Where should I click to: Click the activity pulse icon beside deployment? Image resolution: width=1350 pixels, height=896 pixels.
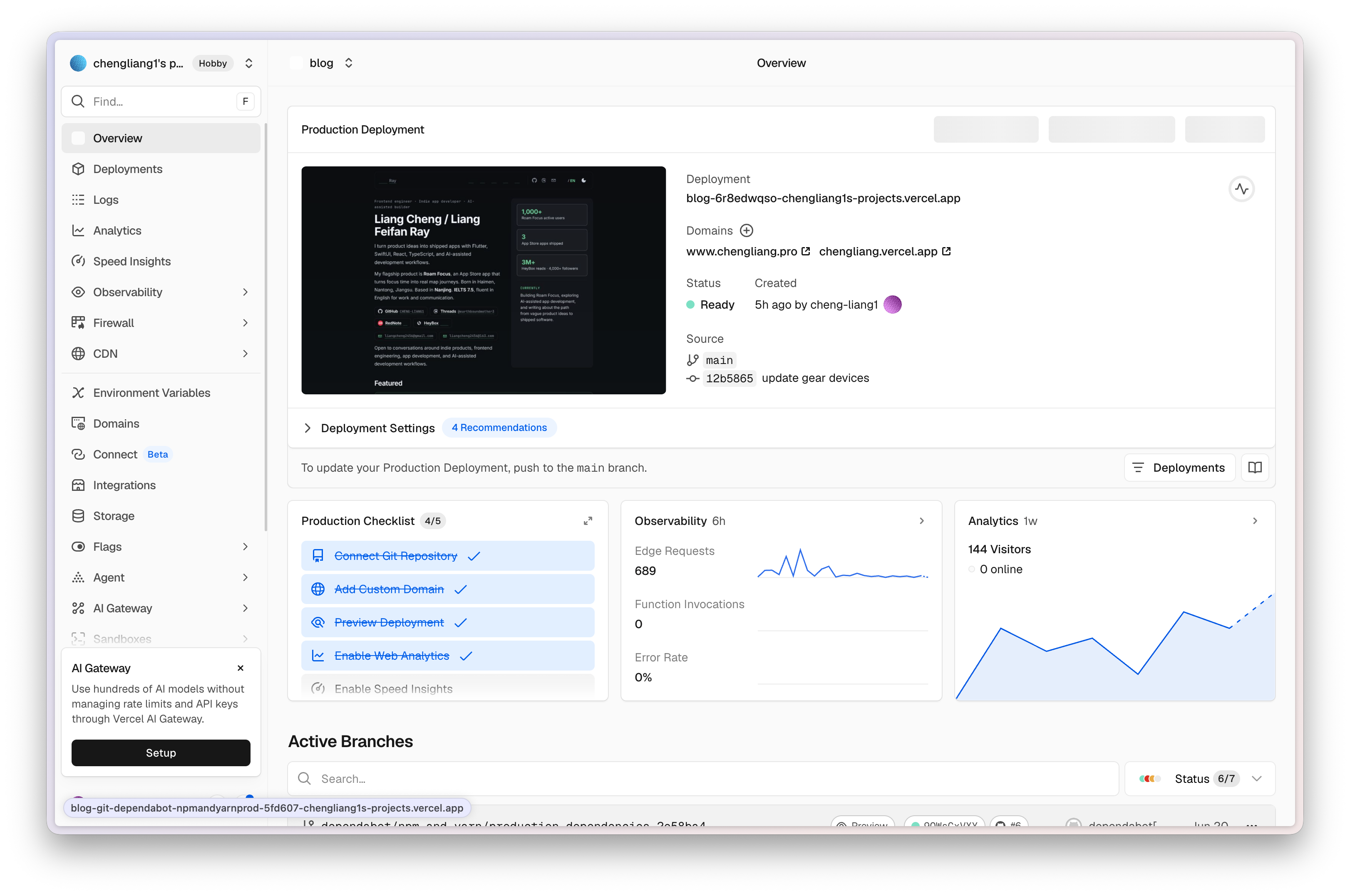(x=1241, y=189)
